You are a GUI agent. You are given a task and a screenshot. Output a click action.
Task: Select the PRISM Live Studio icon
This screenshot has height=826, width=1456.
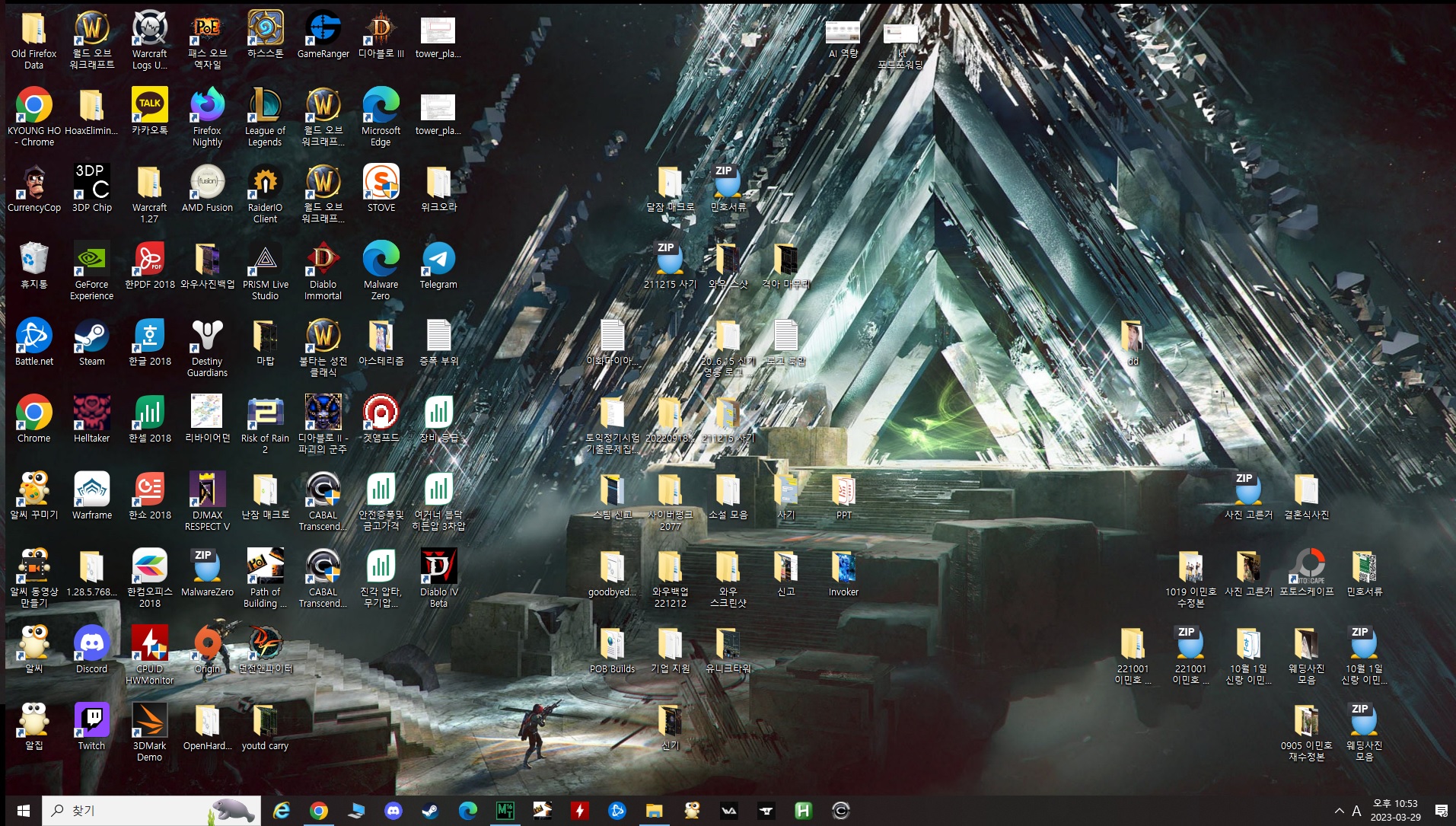point(265,271)
